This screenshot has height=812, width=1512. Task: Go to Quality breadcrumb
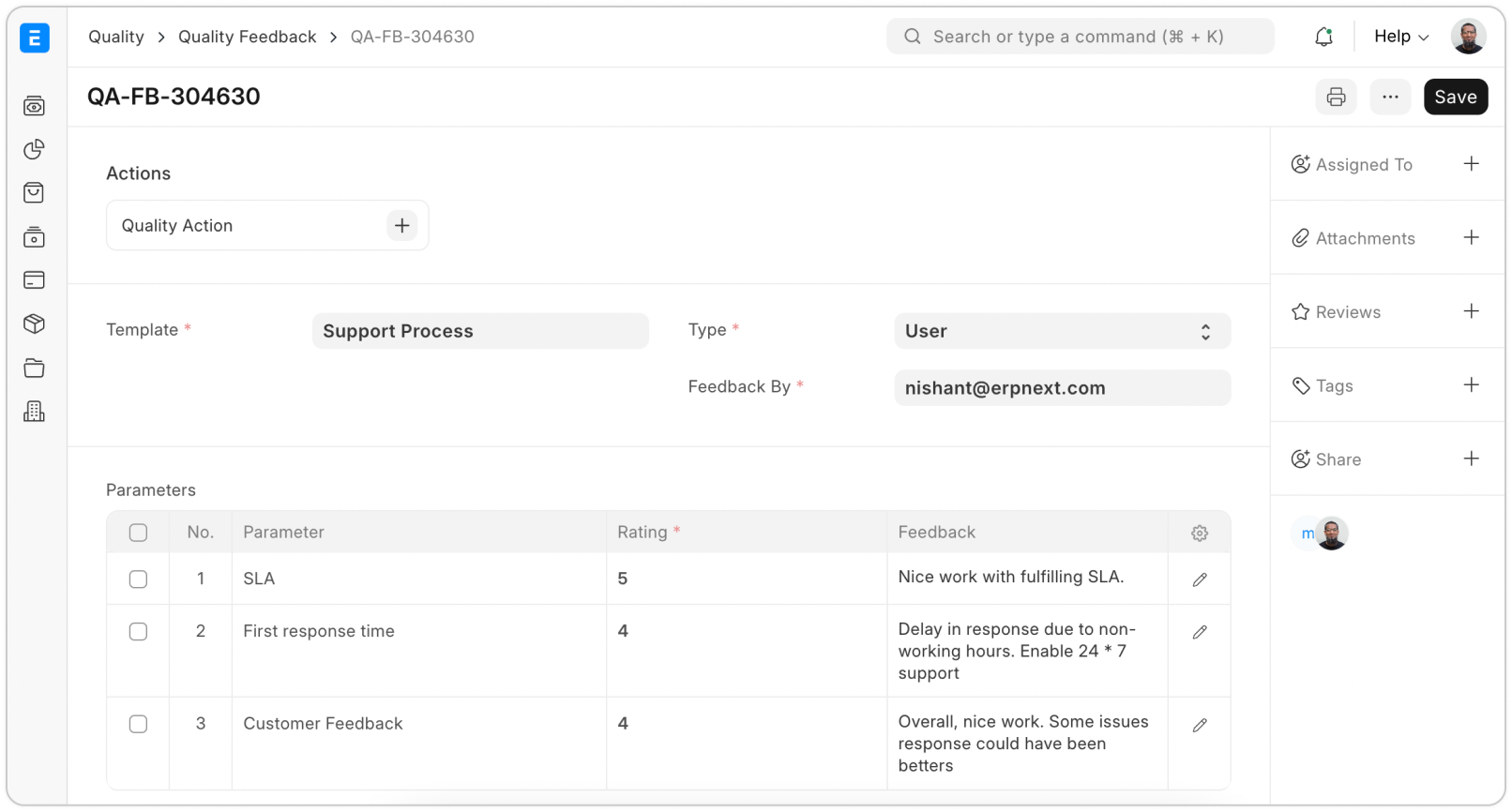click(x=116, y=37)
